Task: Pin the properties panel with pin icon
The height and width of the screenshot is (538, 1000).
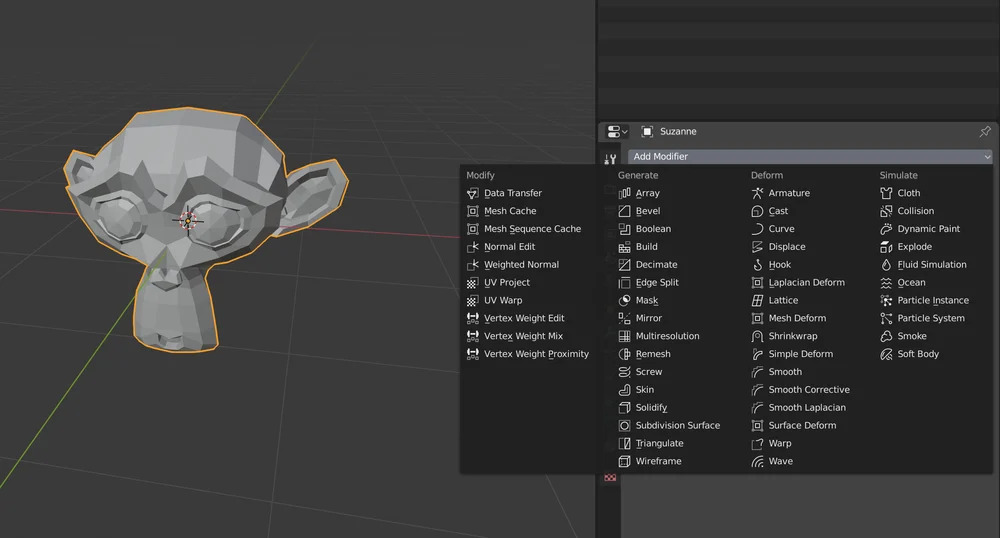Action: click(x=984, y=132)
